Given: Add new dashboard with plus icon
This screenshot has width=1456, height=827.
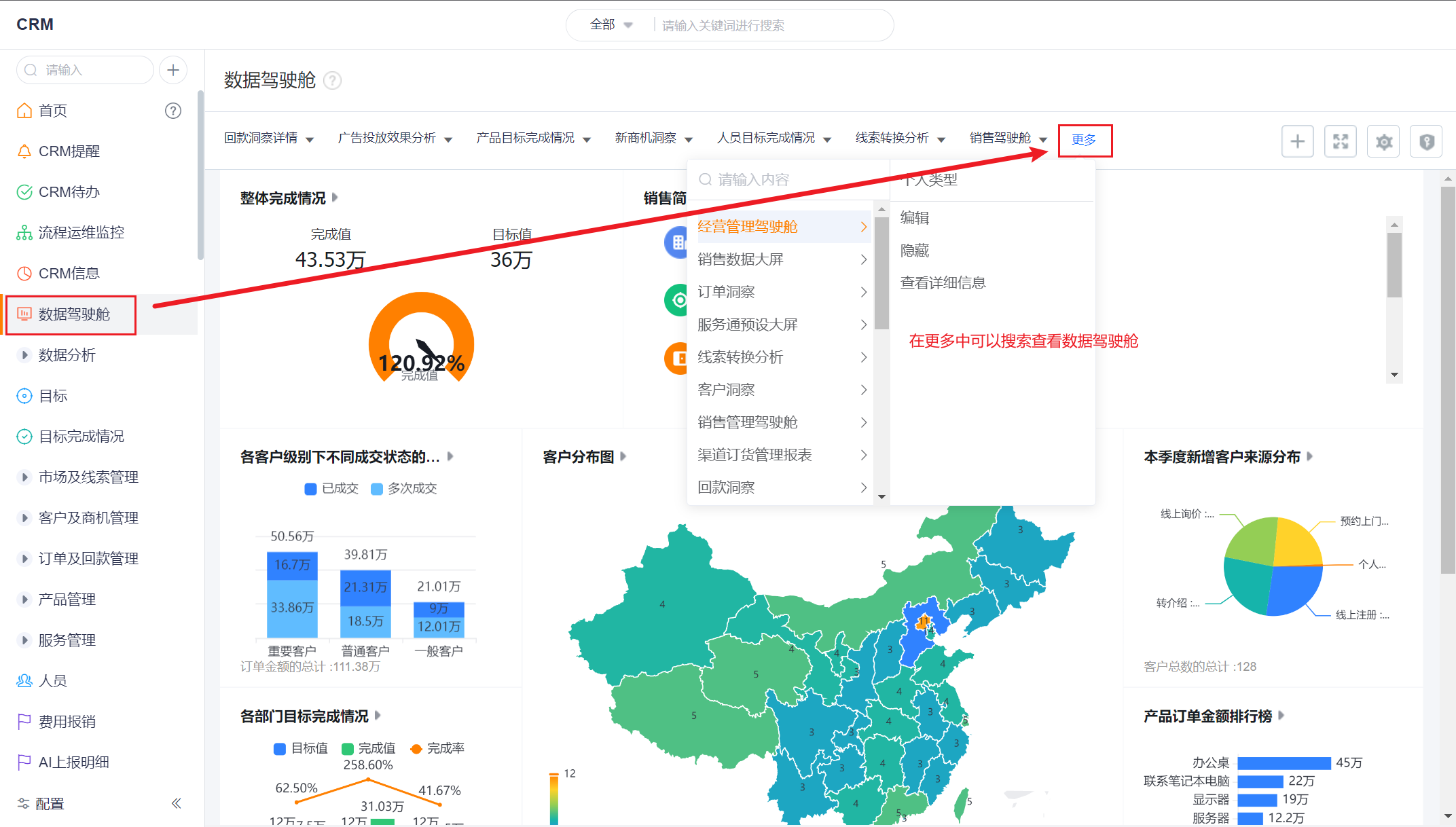Looking at the screenshot, I should pos(1297,141).
